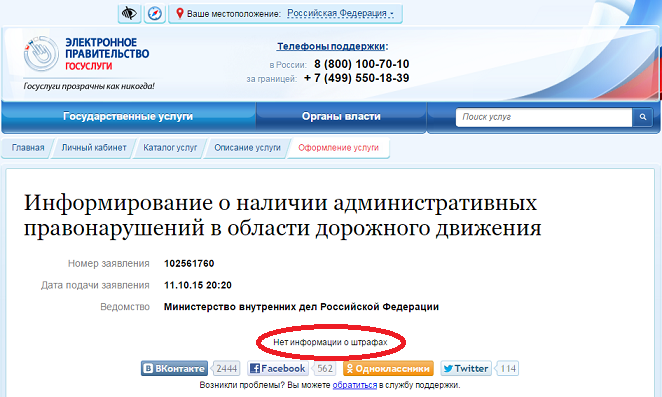Click application number 102561760
Screen dimensions: 662x397
coord(189,264)
